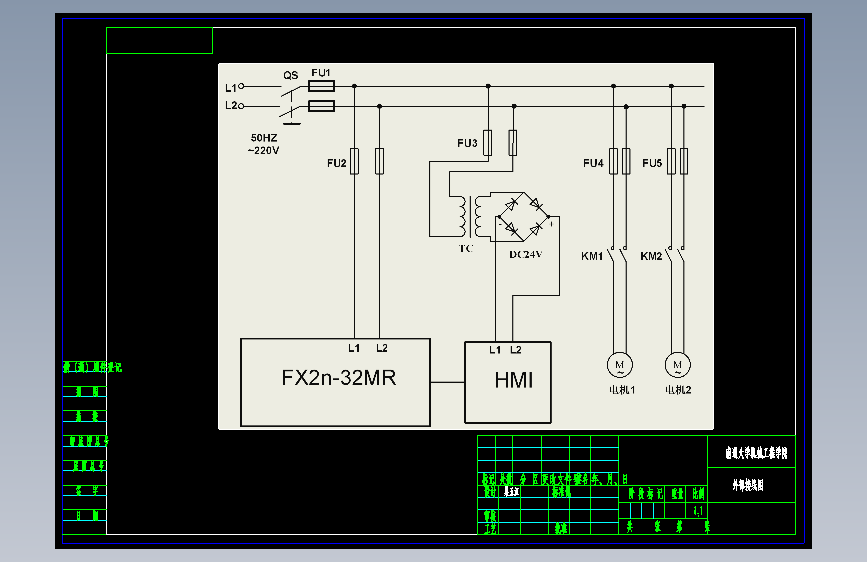This screenshot has height=562, width=867.
Task: Click the L2 terminal inside the HMI block
Action: (x=515, y=350)
